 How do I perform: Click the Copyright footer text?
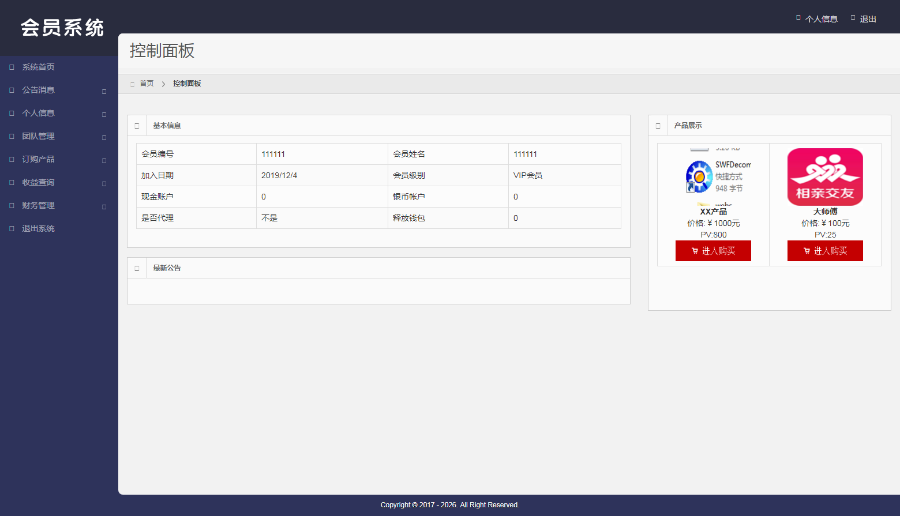[x=449, y=505]
